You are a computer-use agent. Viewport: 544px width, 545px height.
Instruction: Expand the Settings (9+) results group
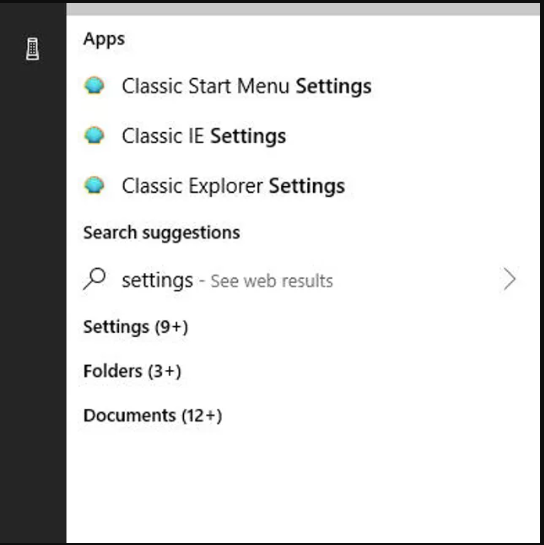tap(136, 327)
